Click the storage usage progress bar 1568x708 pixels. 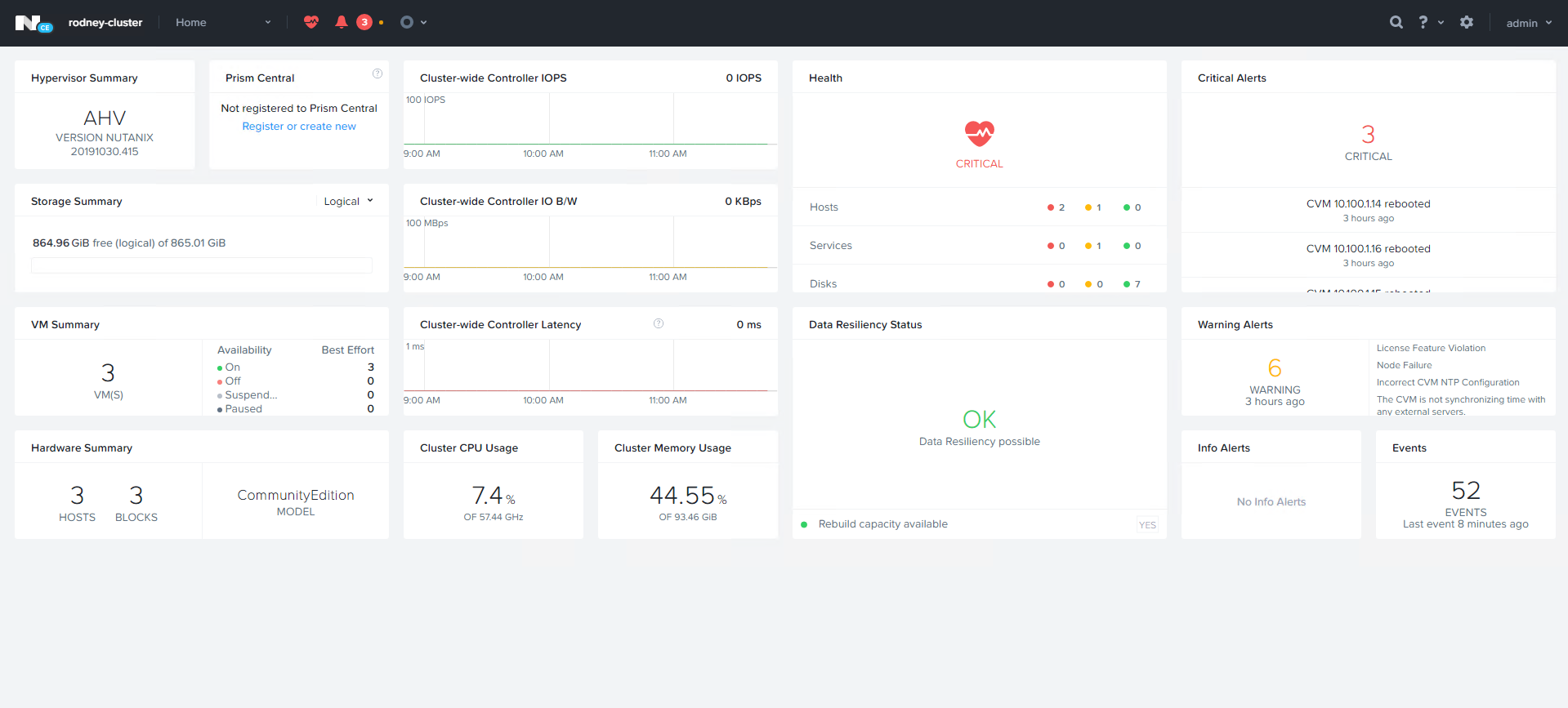pos(202,265)
